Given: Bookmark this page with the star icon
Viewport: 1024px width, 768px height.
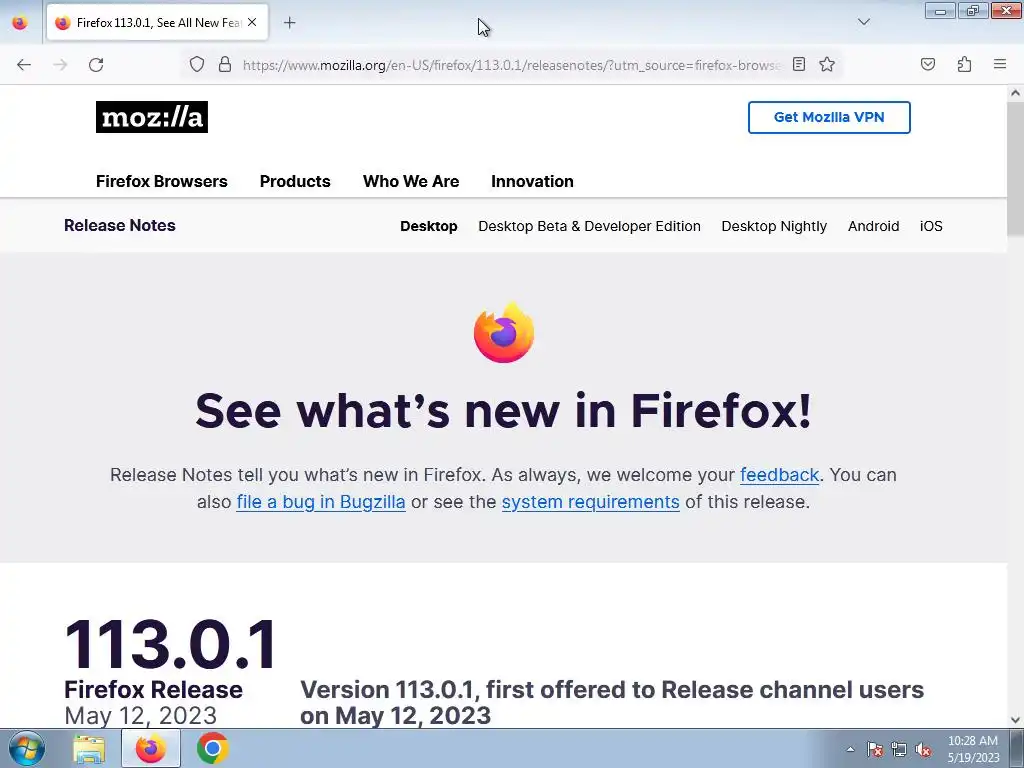Looking at the screenshot, I should (827, 64).
